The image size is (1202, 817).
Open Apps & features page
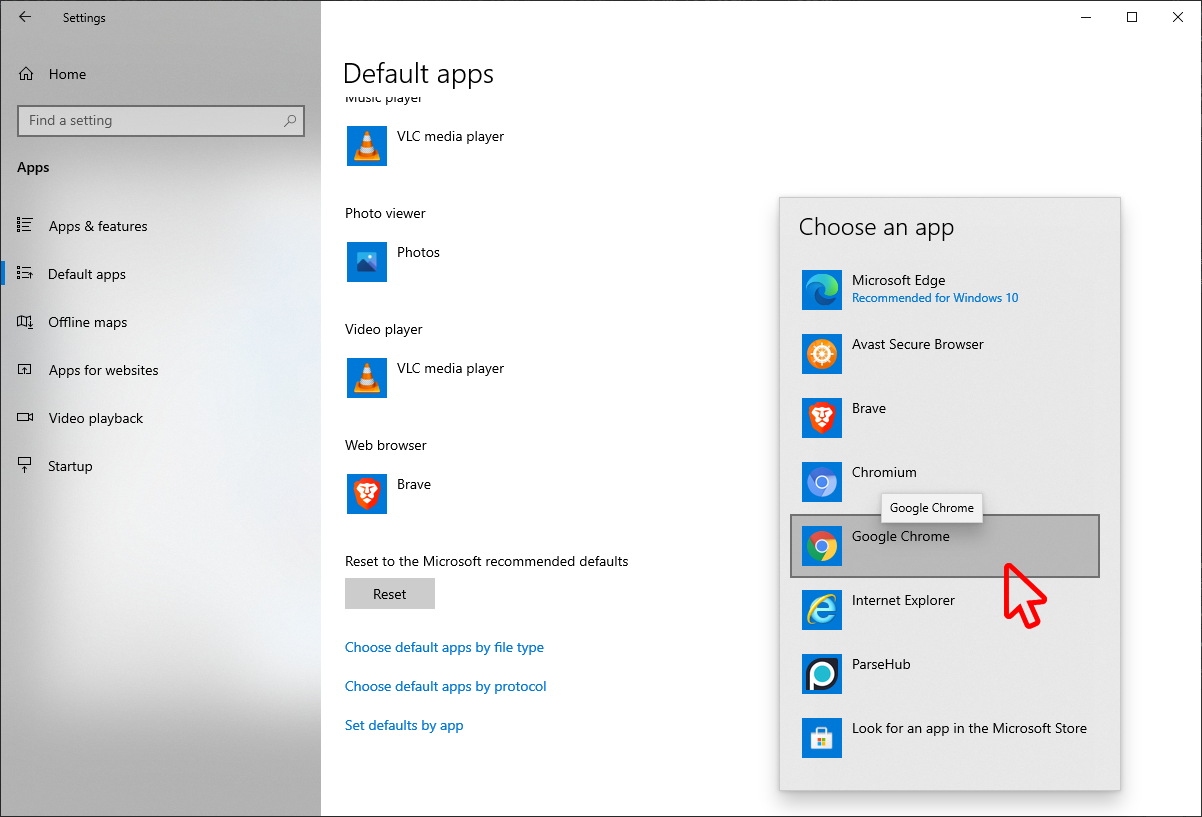coord(160,226)
